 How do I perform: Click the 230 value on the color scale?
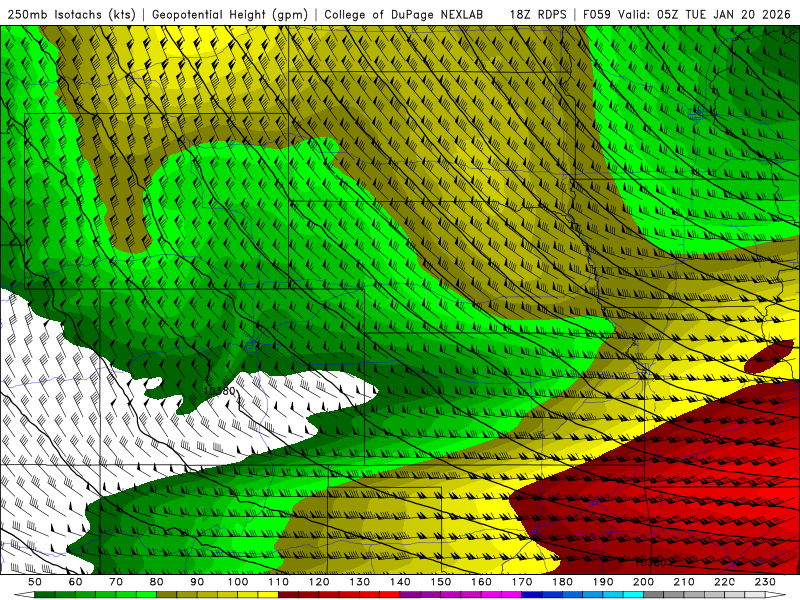point(765,582)
